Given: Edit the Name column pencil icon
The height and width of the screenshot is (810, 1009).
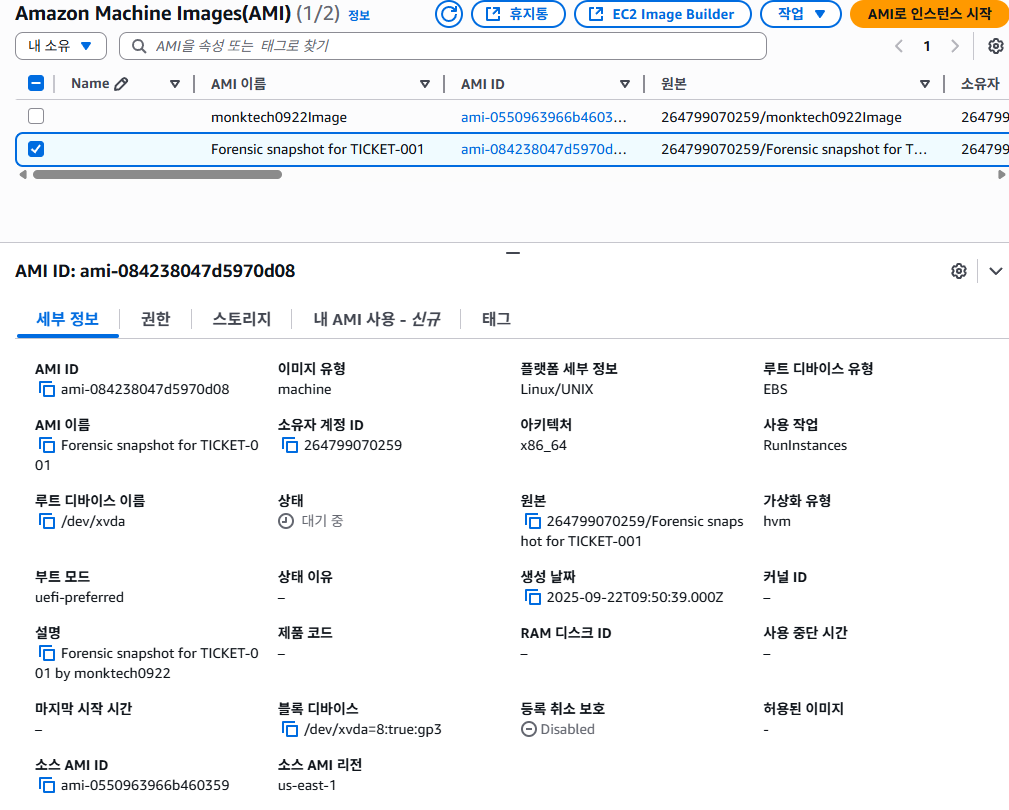Looking at the screenshot, I should point(121,84).
